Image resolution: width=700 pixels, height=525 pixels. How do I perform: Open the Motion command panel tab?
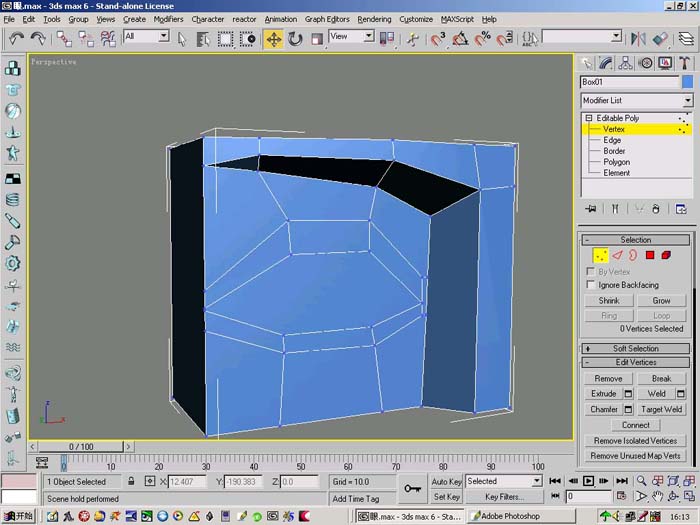(646, 63)
